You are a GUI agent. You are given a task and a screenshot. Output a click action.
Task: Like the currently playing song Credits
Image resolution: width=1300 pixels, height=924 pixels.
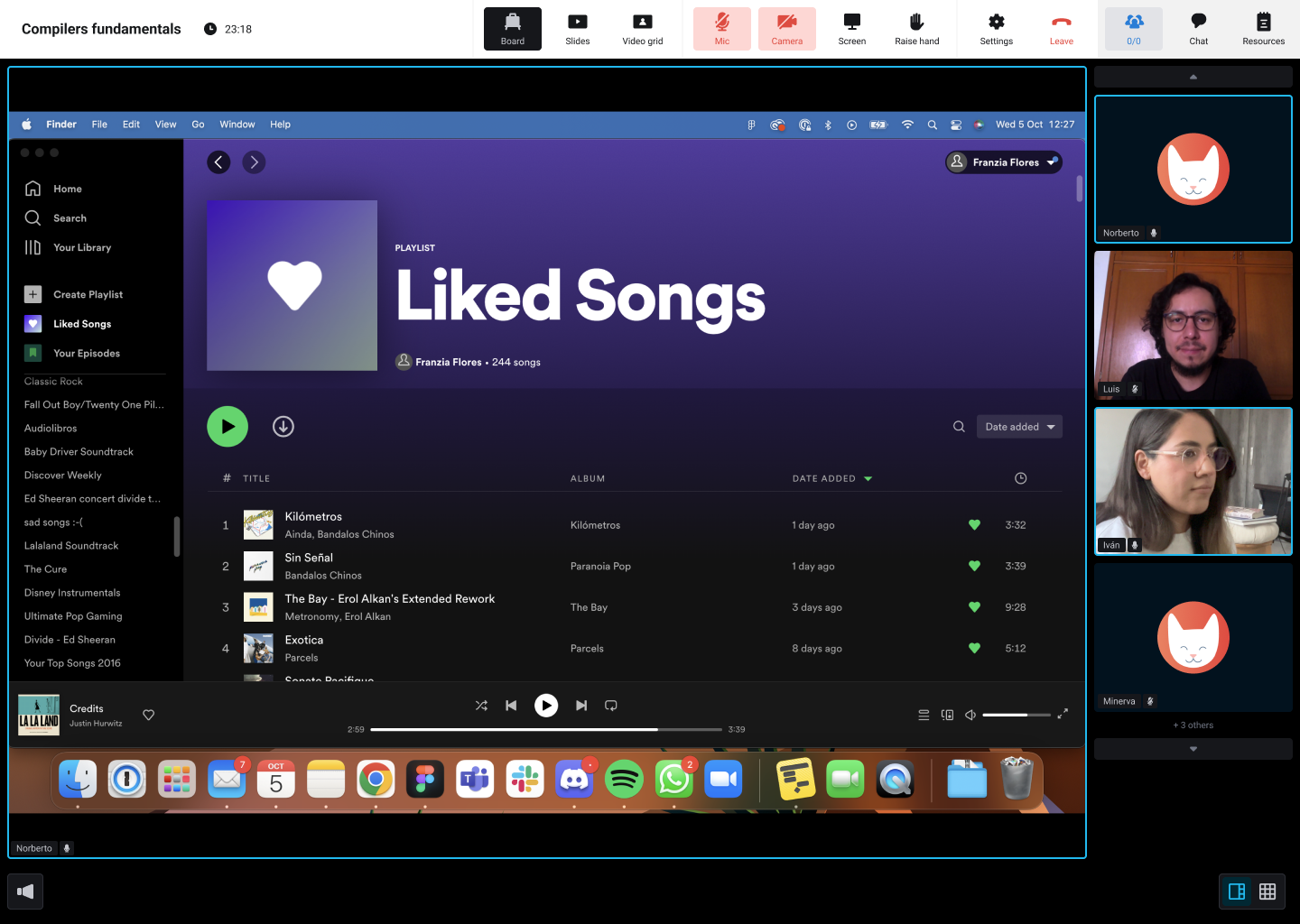pos(149,715)
